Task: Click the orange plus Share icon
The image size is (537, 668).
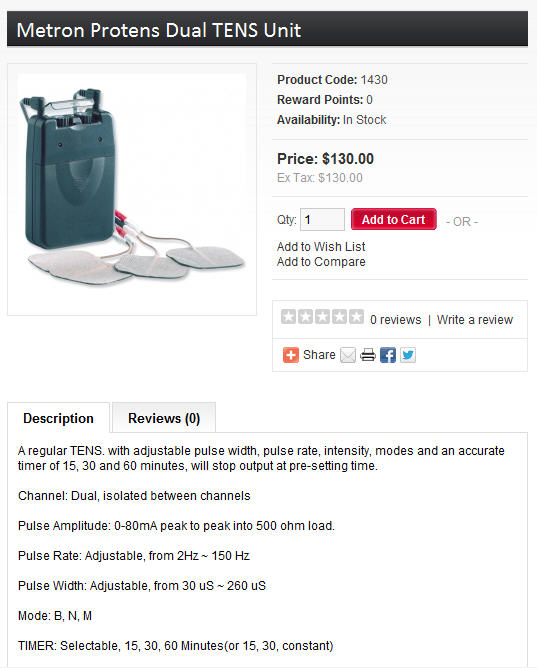Action: (x=290, y=355)
